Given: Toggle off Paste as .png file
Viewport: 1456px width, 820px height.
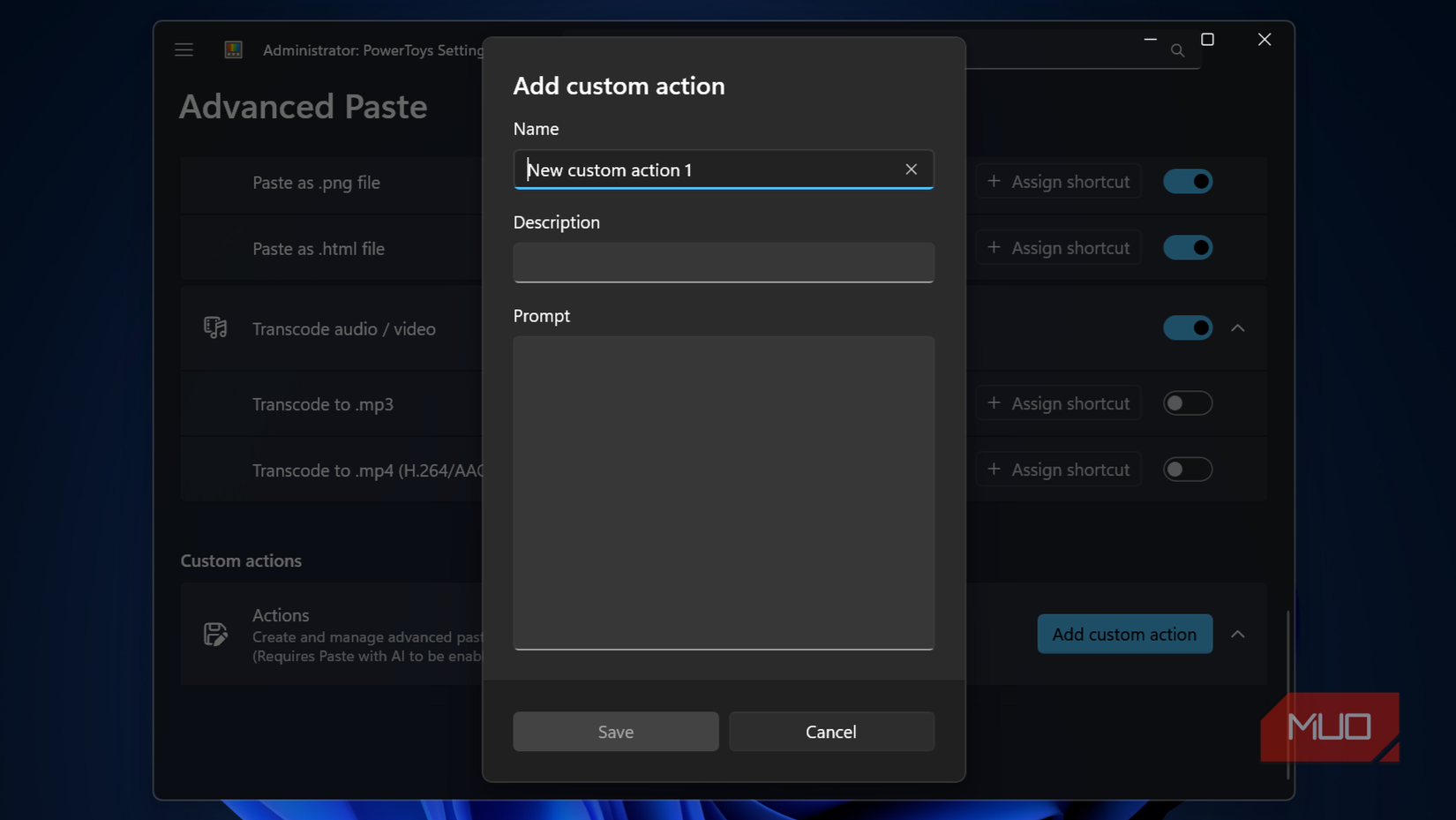Looking at the screenshot, I should 1188,182.
